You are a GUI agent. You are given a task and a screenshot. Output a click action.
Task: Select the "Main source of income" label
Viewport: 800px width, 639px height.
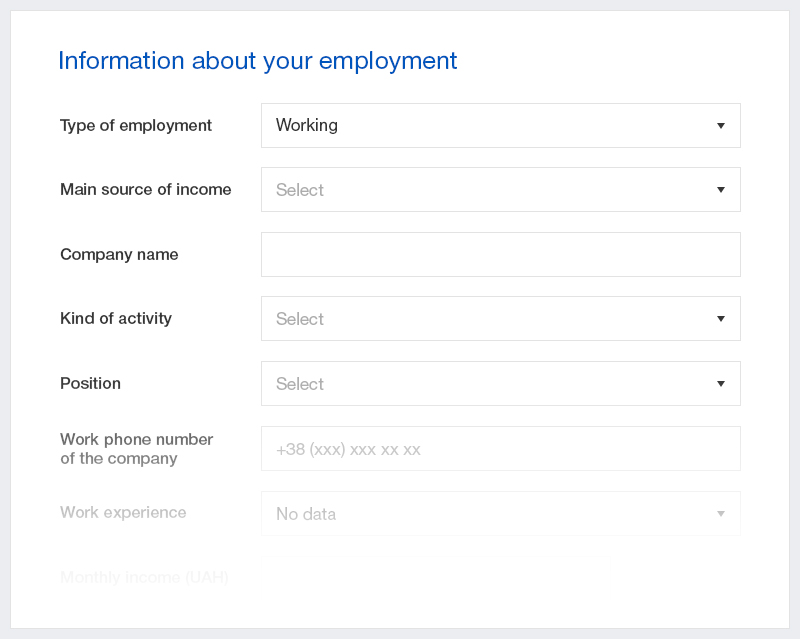pos(145,190)
